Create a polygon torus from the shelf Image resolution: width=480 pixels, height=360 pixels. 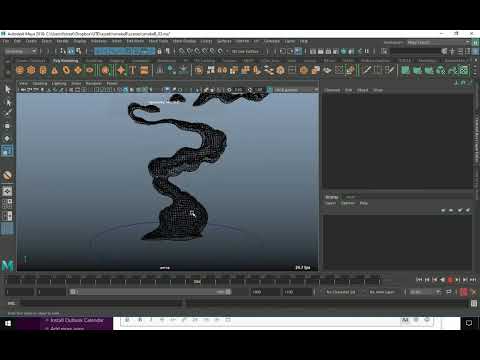pyautogui.click(x=67, y=70)
